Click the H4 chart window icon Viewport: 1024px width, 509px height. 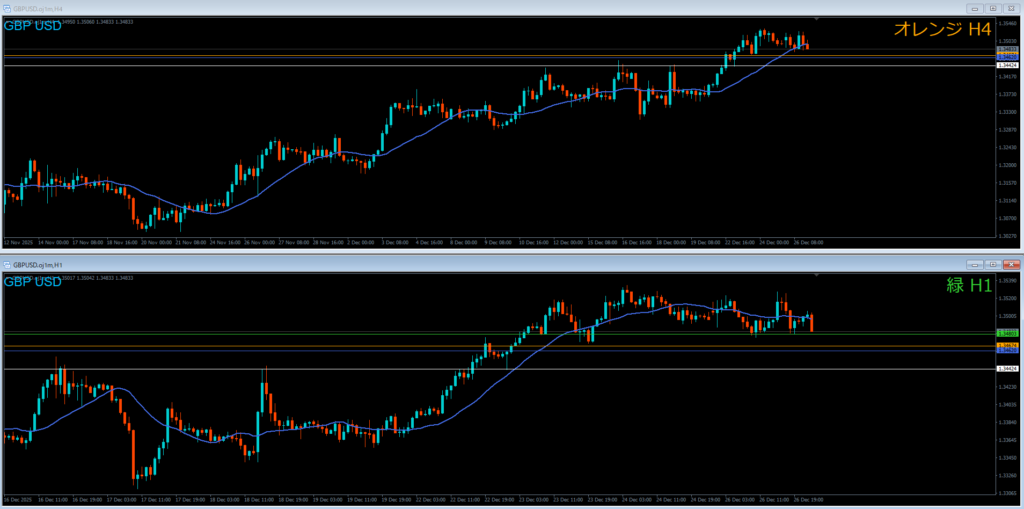(x=8, y=8)
